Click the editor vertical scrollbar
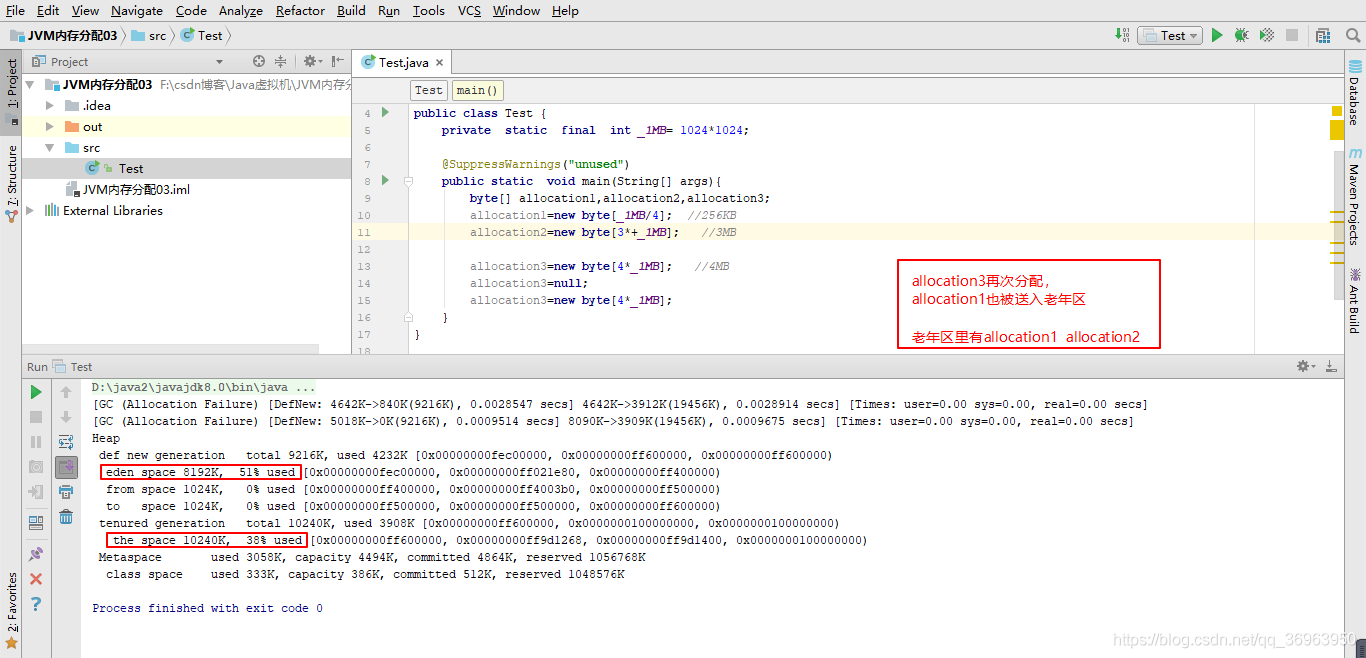This screenshot has width=1366, height=658. point(1337,225)
